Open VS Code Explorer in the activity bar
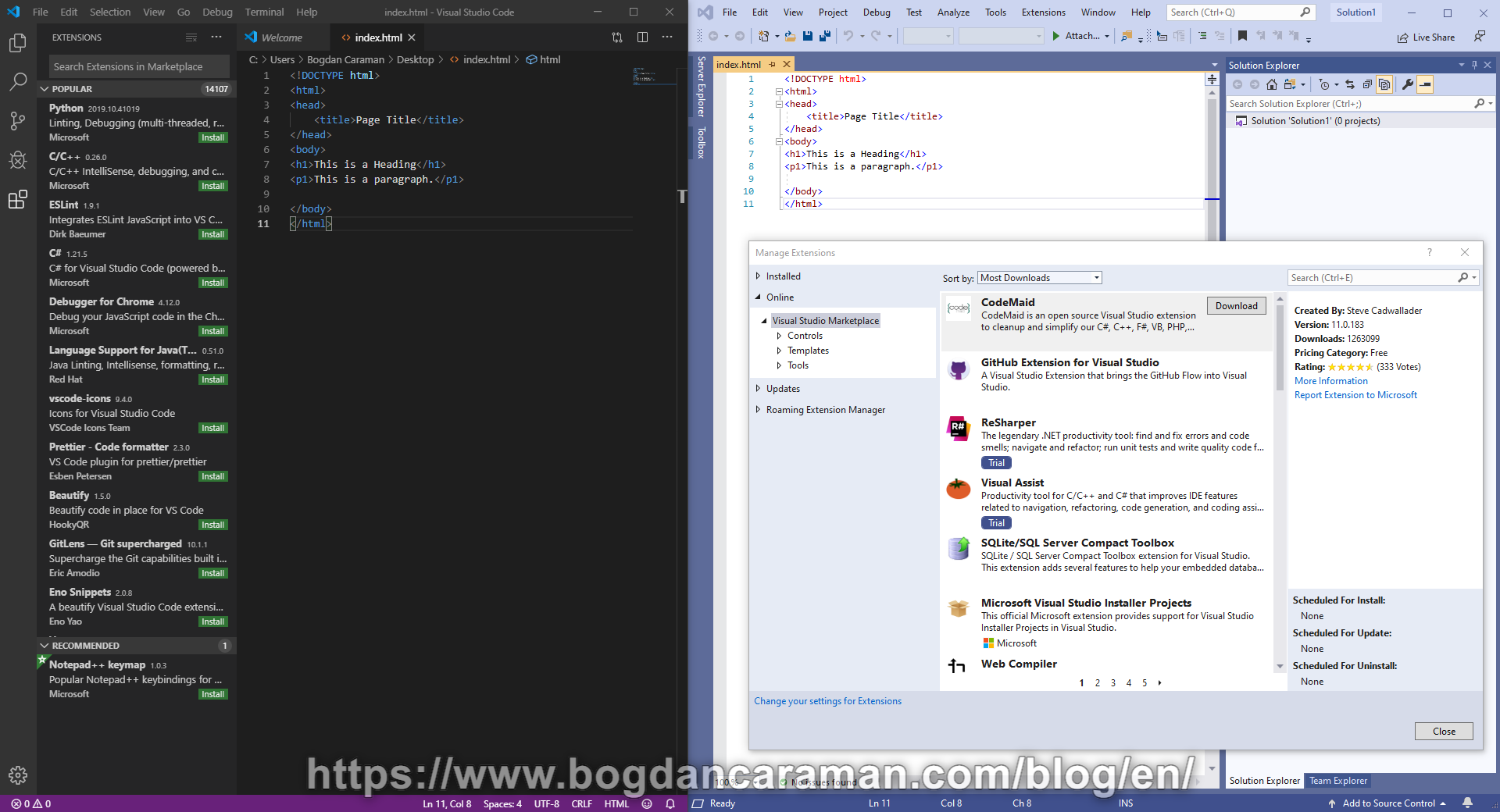 (x=17, y=43)
